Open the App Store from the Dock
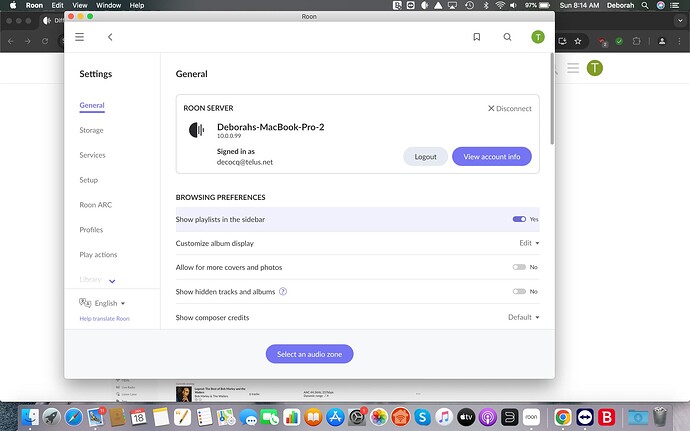The height and width of the screenshot is (431, 690). tap(335, 417)
